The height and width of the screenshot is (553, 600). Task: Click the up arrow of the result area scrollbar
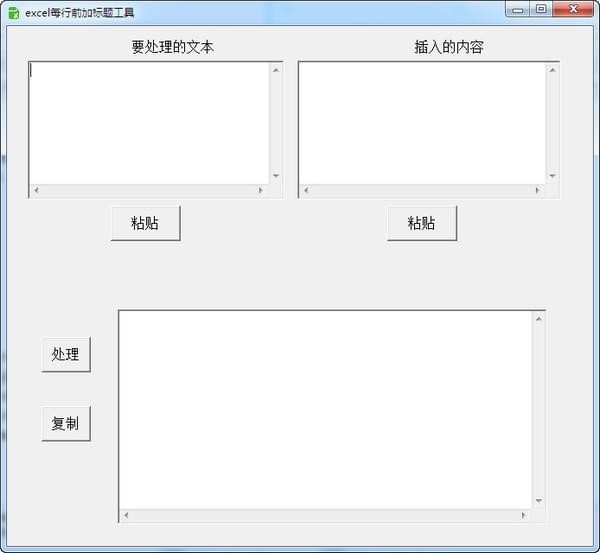pos(539,319)
